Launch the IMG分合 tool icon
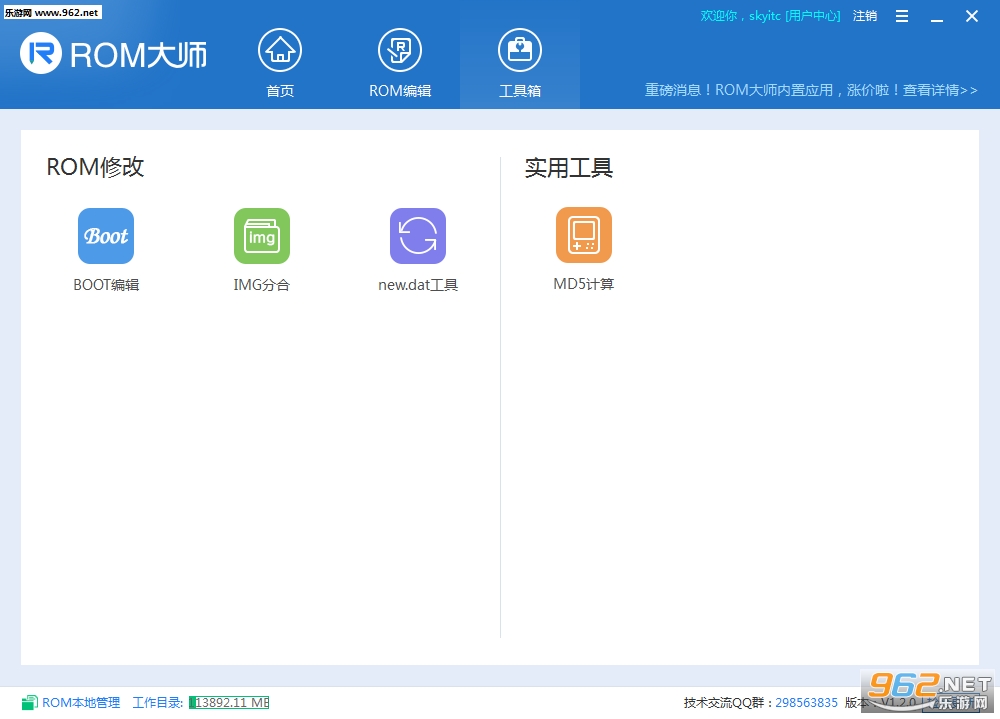This screenshot has width=1000, height=719. pyautogui.click(x=261, y=236)
